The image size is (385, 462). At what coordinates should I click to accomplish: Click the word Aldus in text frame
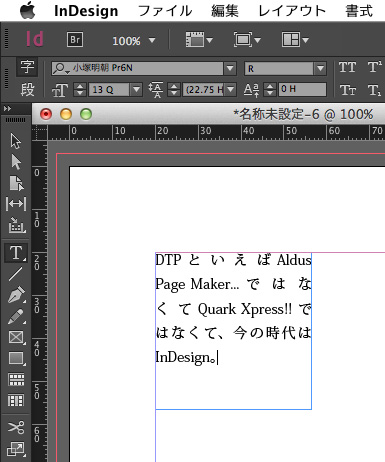(x=294, y=260)
